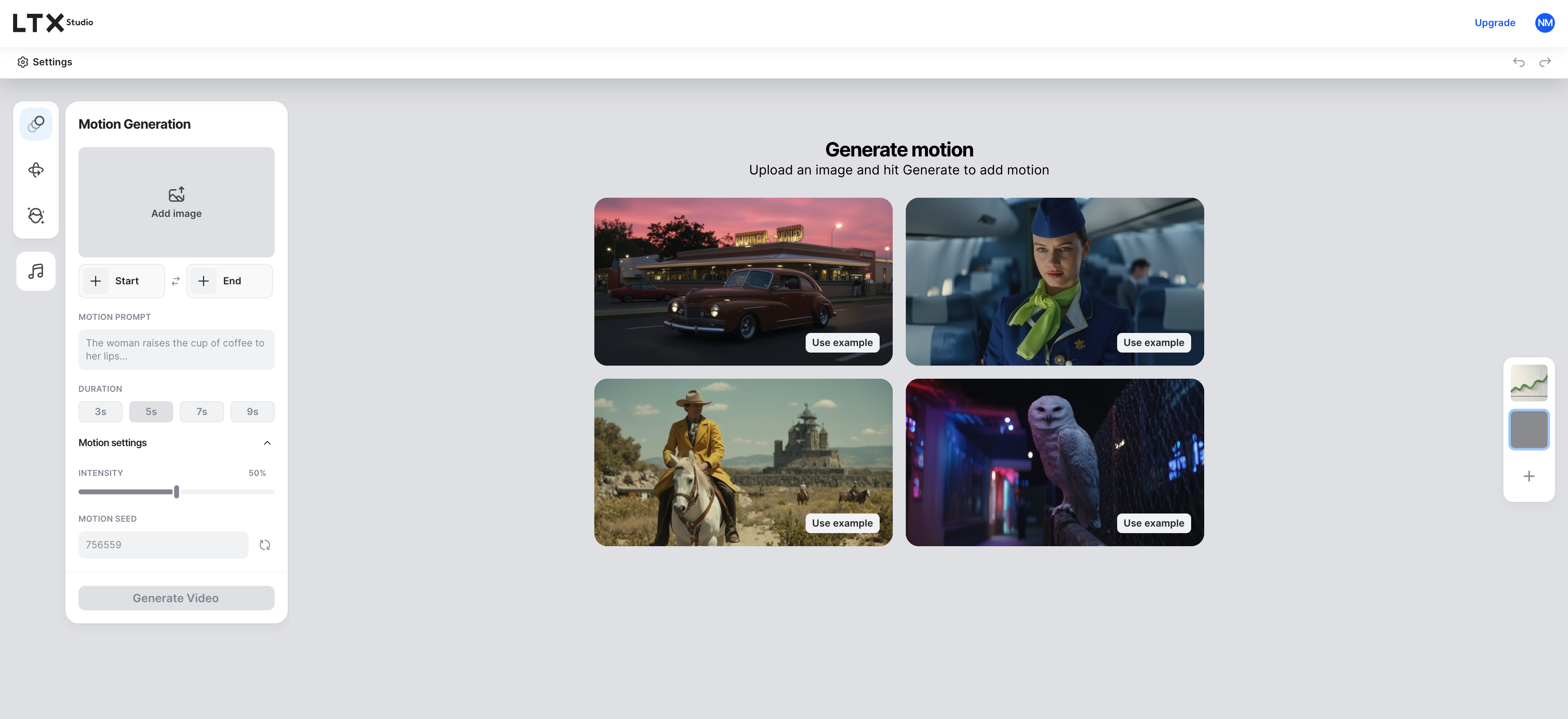Open the NM user account menu
The width and height of the screenshot is (1568, 719).
coord(1545,22)
